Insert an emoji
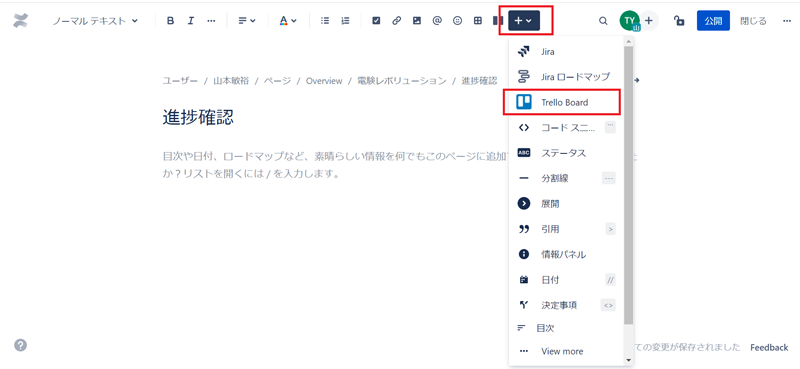 pos(458,21)
